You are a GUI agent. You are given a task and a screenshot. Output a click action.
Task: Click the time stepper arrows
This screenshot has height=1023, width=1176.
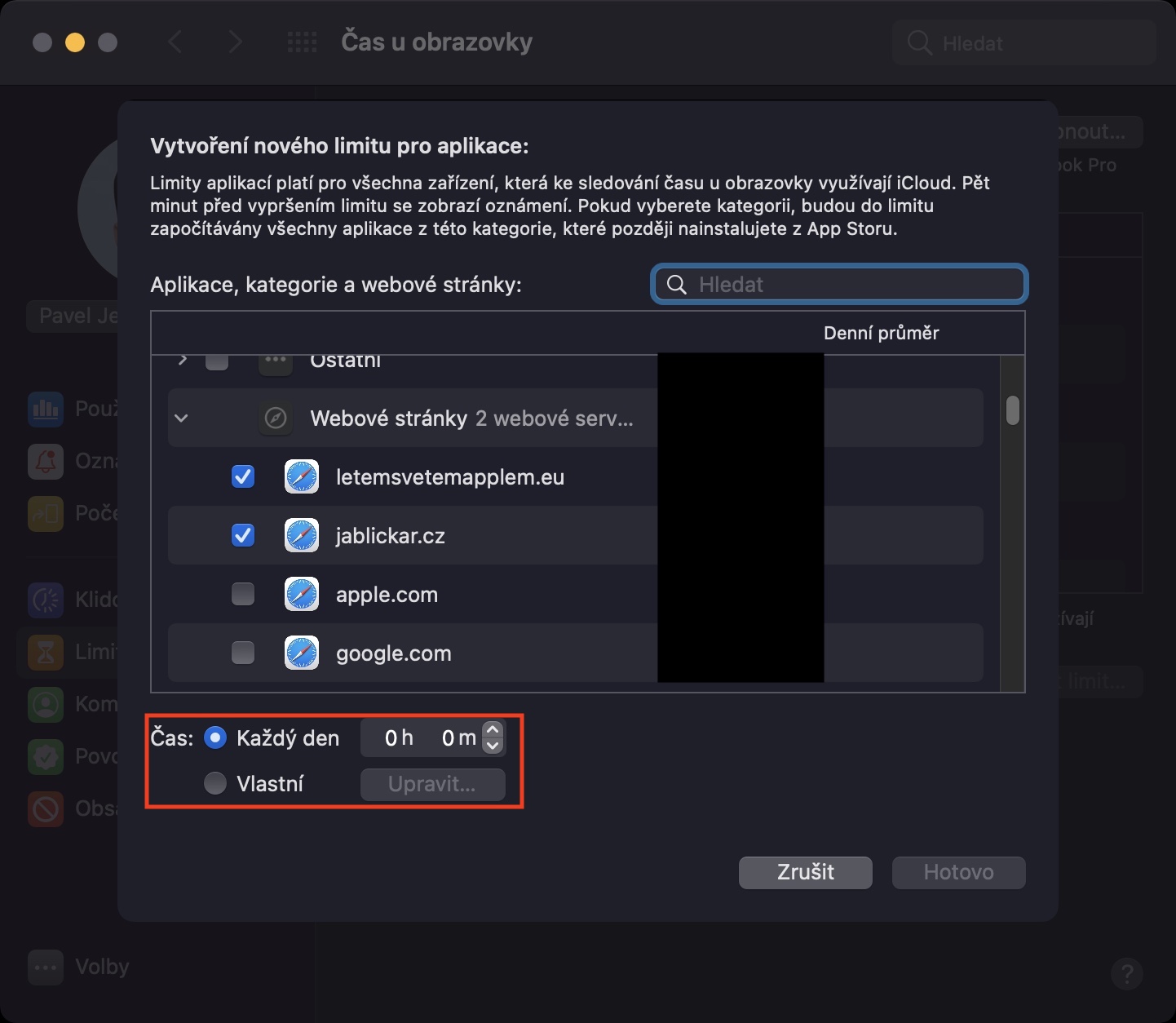493,737
